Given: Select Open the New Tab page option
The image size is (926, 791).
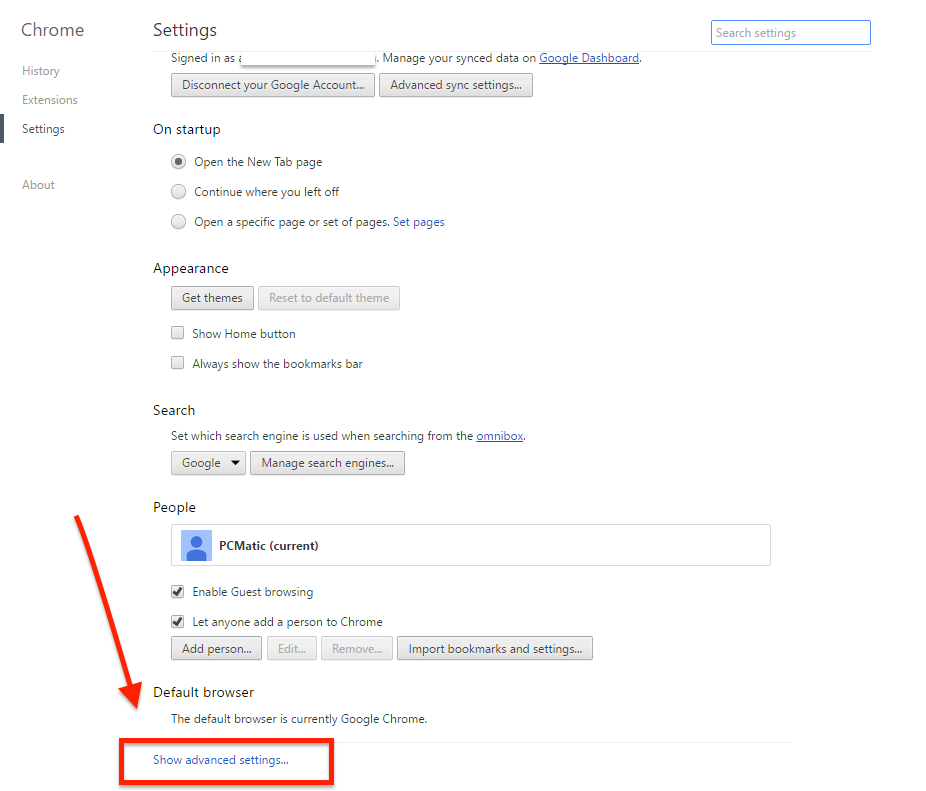Looking at the screenshot, I should click(x=178, y=162).
